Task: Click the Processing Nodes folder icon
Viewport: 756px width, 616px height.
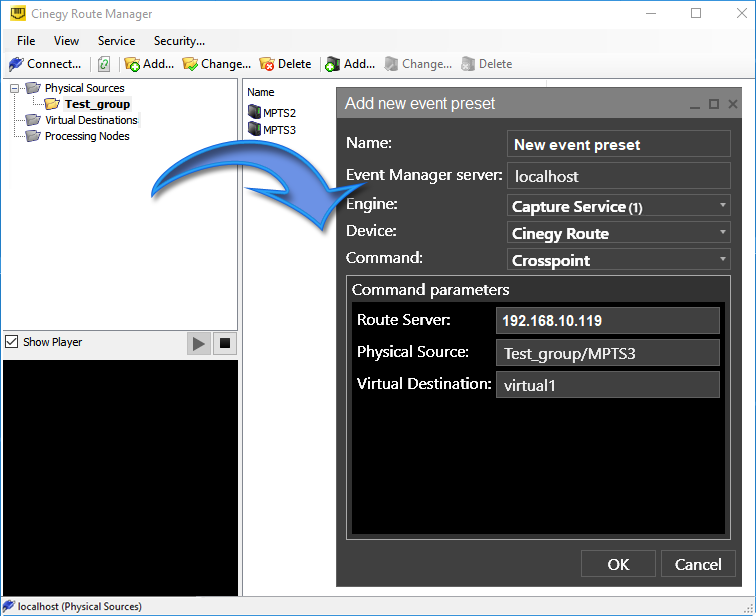Action: (33, 136)
